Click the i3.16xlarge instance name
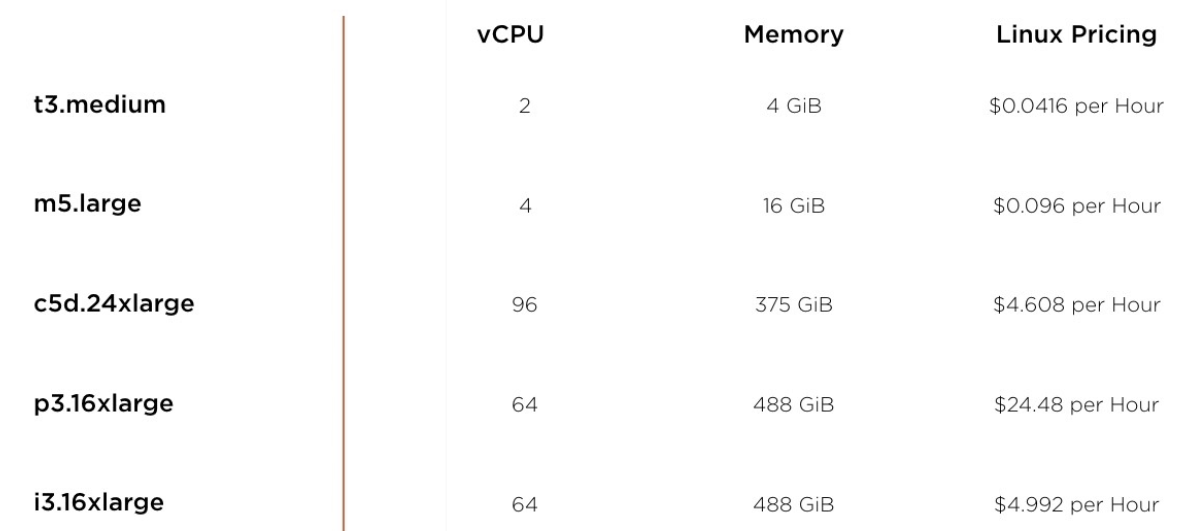This screenshot has height=531, width=1179. (x=99, y=502)
